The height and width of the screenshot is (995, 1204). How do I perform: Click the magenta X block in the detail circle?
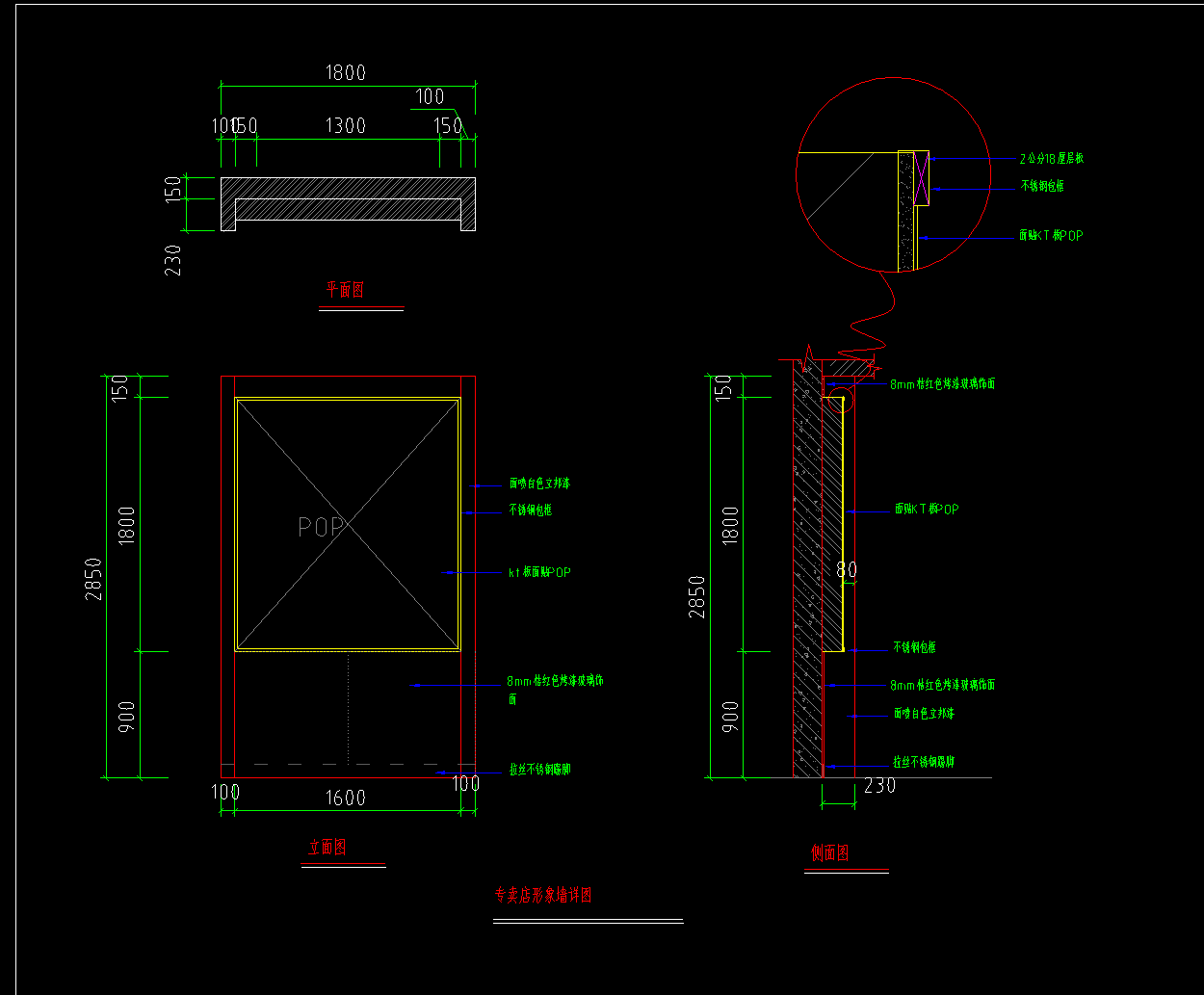pyautogui.click(x=921, y=178)
